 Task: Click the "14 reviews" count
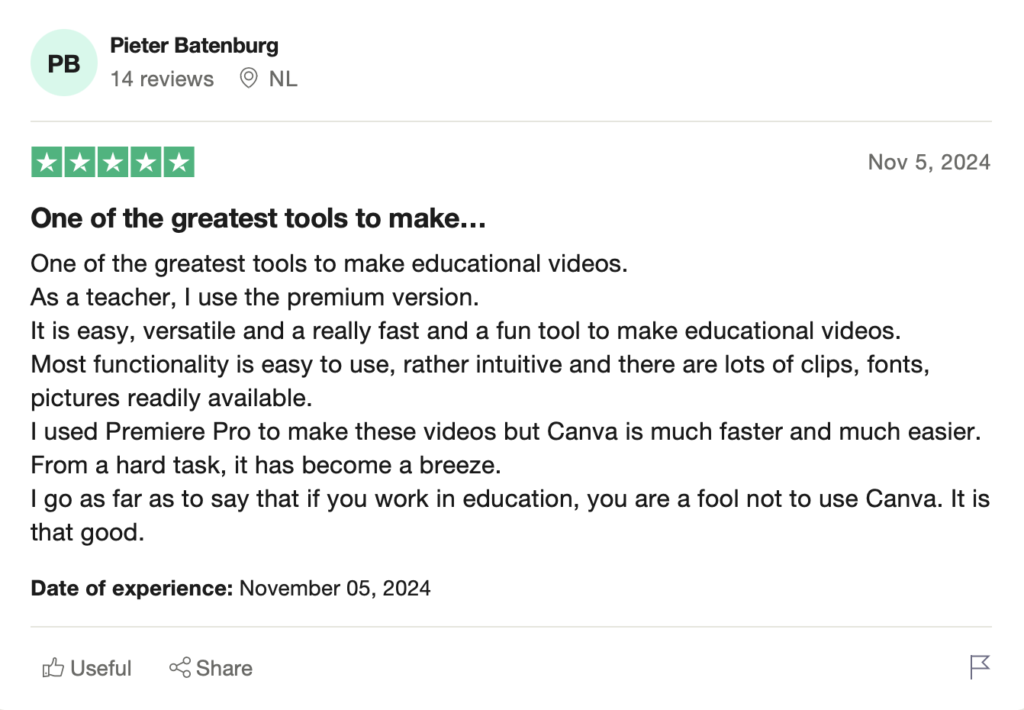[x=162, y=79]
